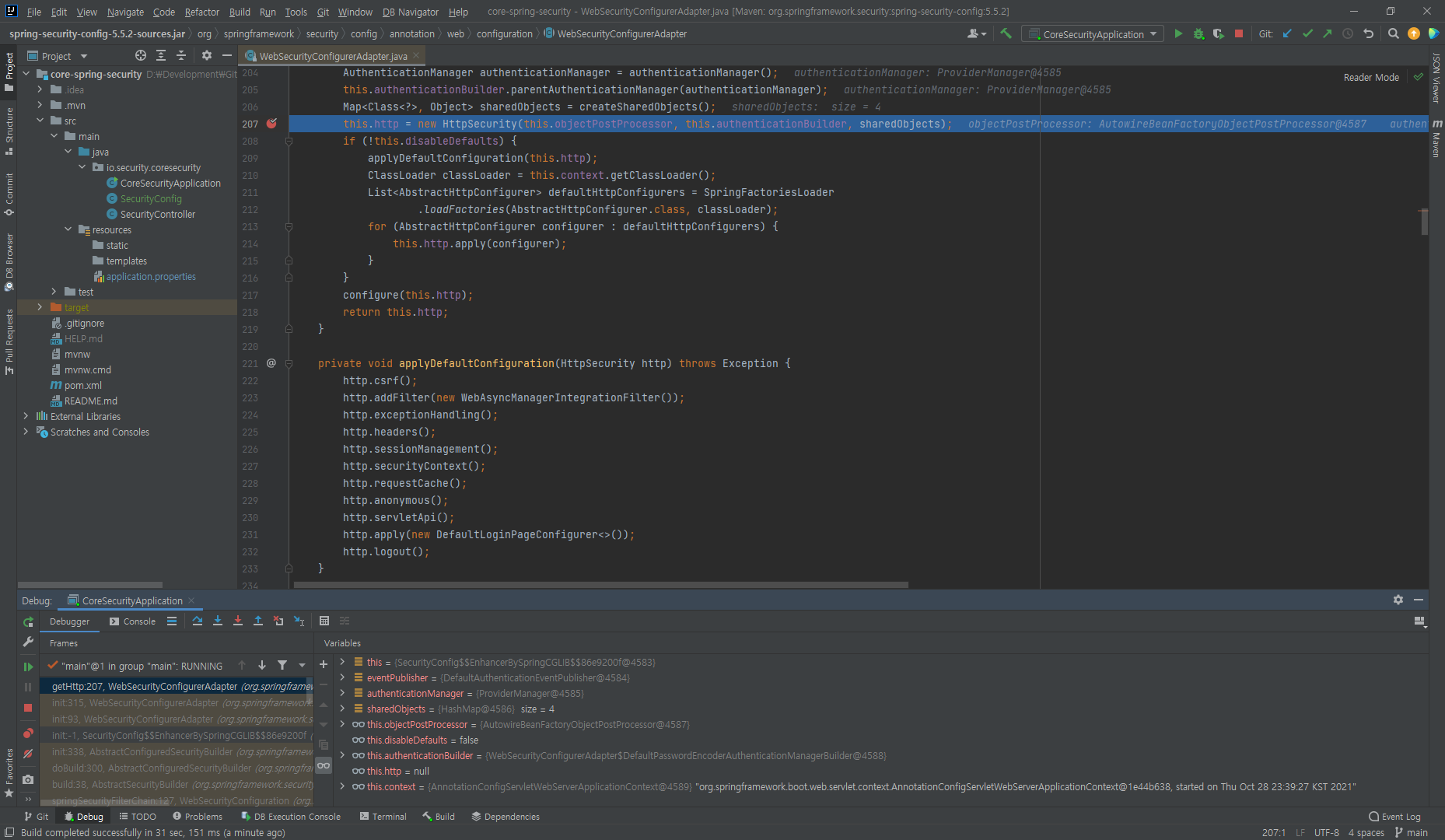Screen dimensions: 1445x840
Task: Close the WebSecurityConfigurerAdapter.java tab
Action: click(416, 55)
